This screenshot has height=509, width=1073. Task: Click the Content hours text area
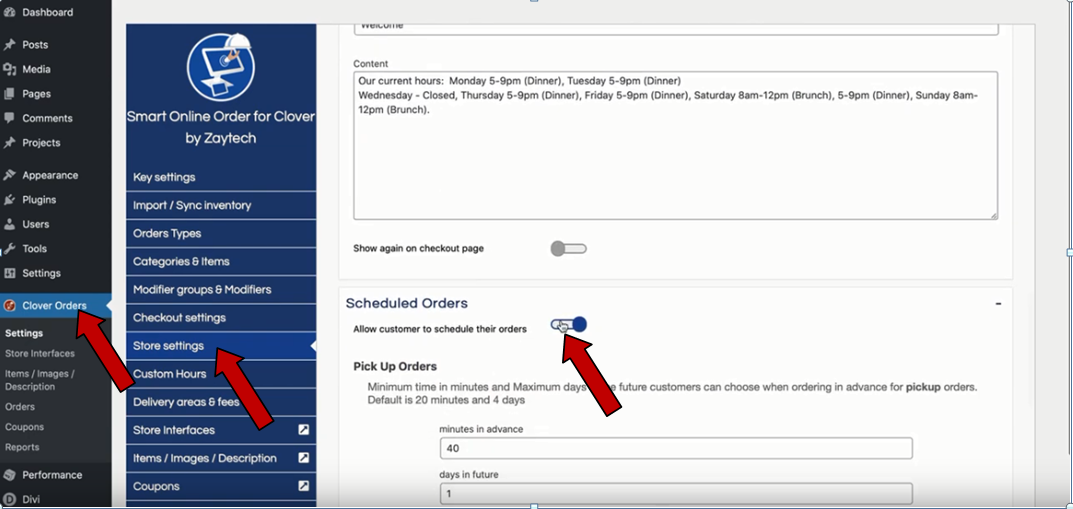coord(675,146)
